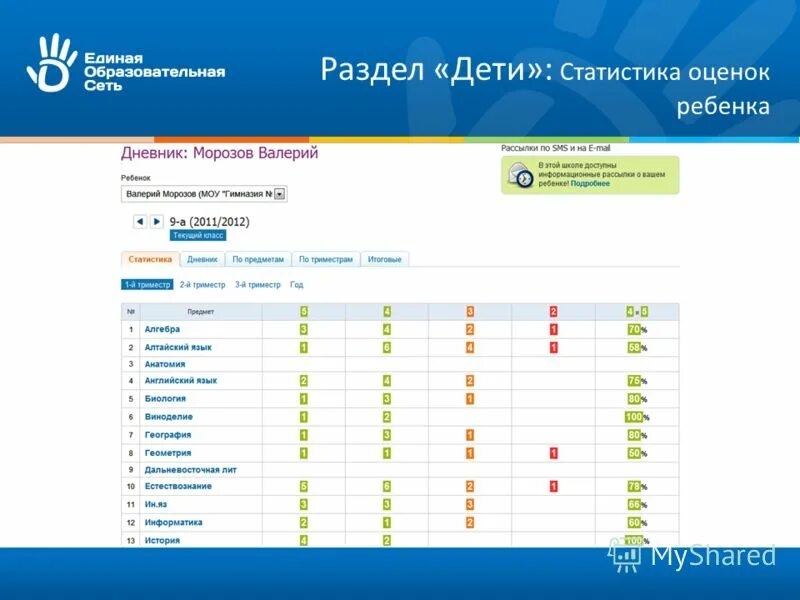800x600 pixels.
Task: Open the Дневник tab
Action: [202, 259]
